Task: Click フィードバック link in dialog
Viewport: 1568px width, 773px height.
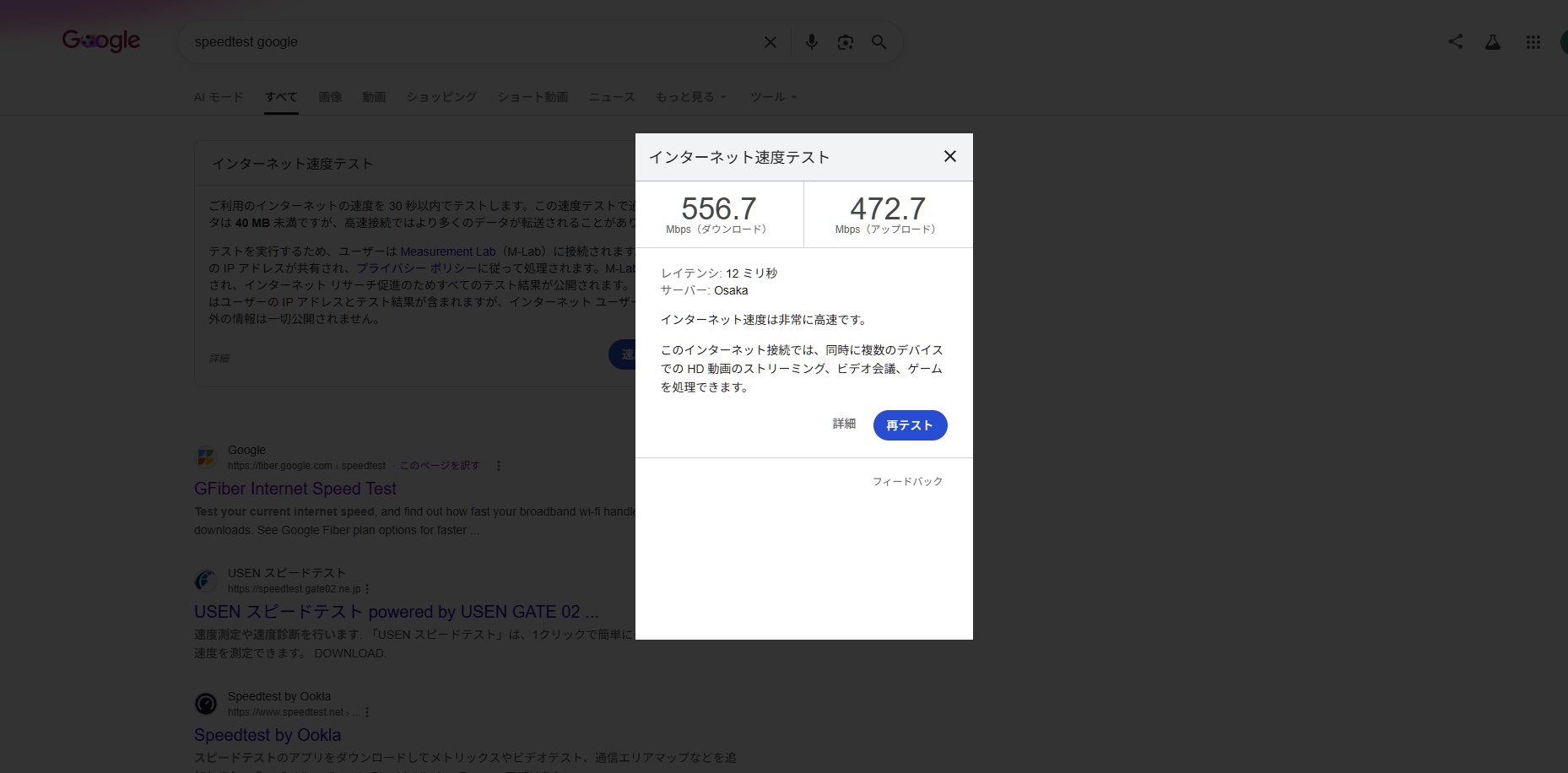Action: pos(907,481)
